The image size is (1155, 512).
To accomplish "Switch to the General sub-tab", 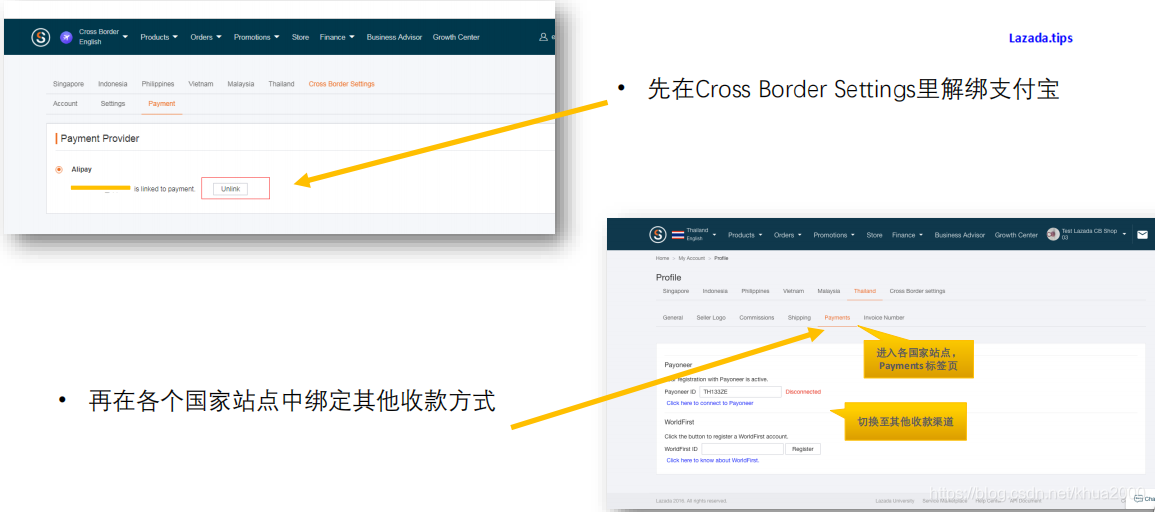I will pyautogui.click(x=673, y=318).
